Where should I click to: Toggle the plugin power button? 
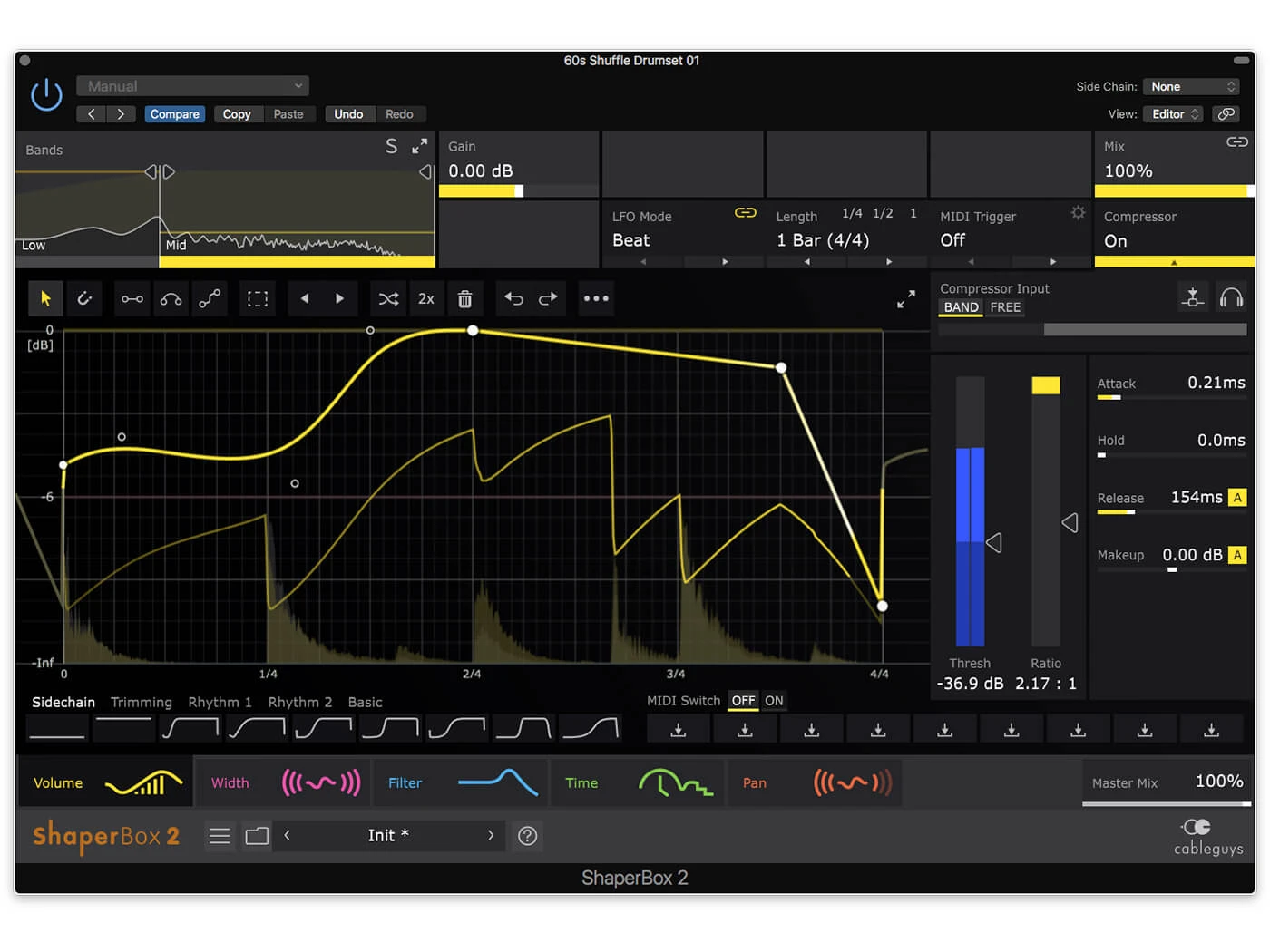point(46,95)
